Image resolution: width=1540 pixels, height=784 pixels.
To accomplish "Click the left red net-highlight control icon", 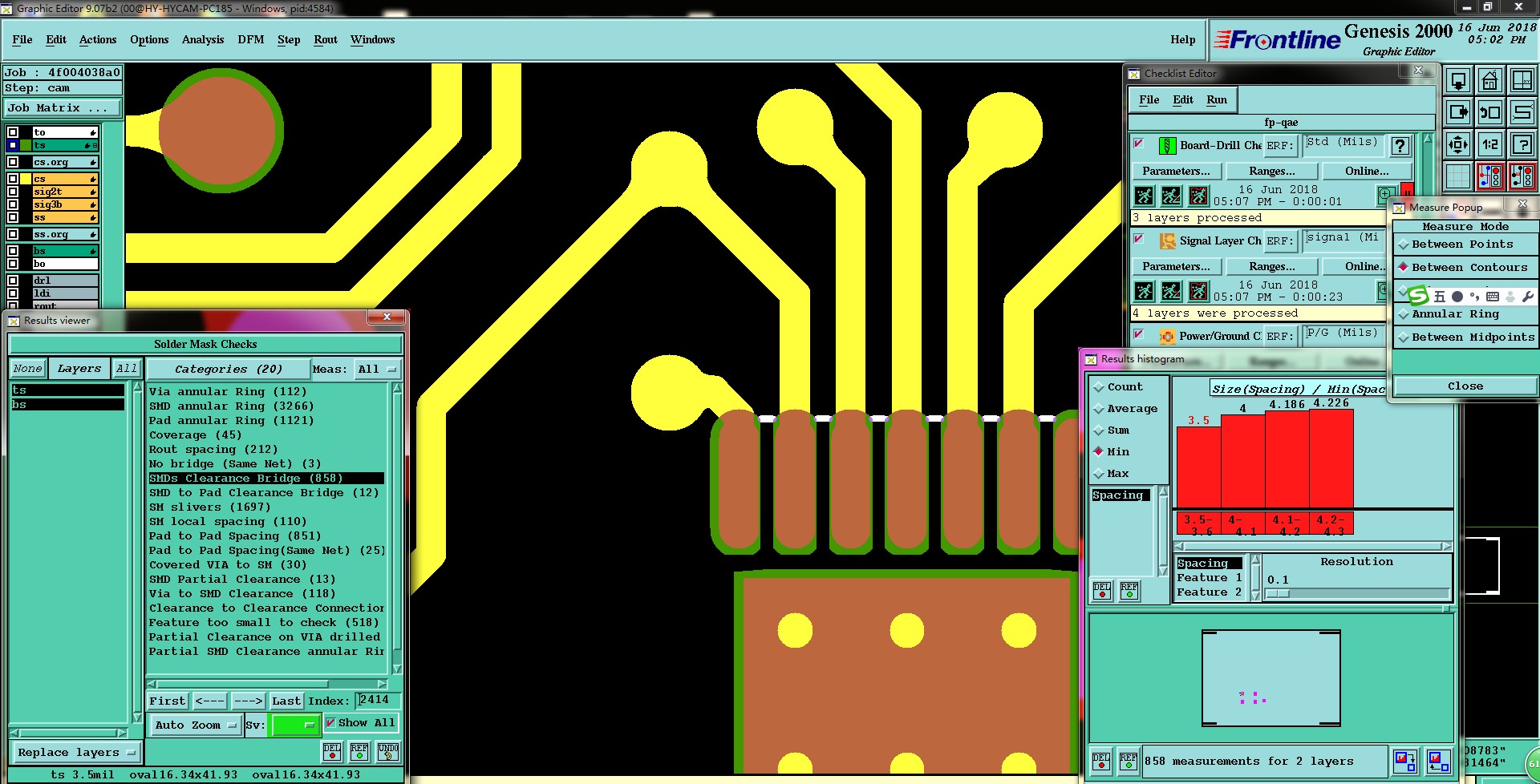I will click(x=1489, y=176).
